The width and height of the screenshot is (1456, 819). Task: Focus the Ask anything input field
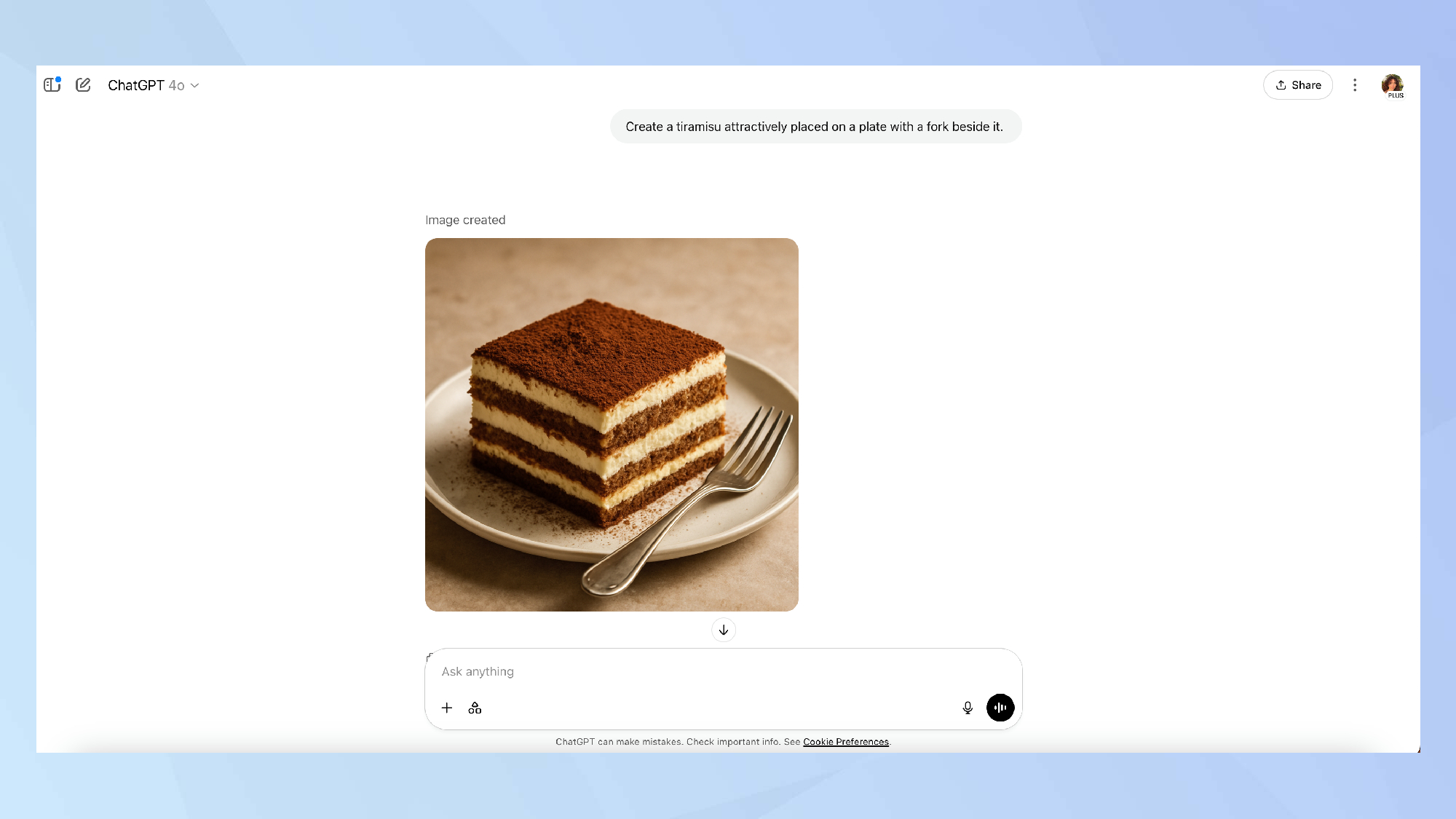pyautogui.click(x=724, y=671)
